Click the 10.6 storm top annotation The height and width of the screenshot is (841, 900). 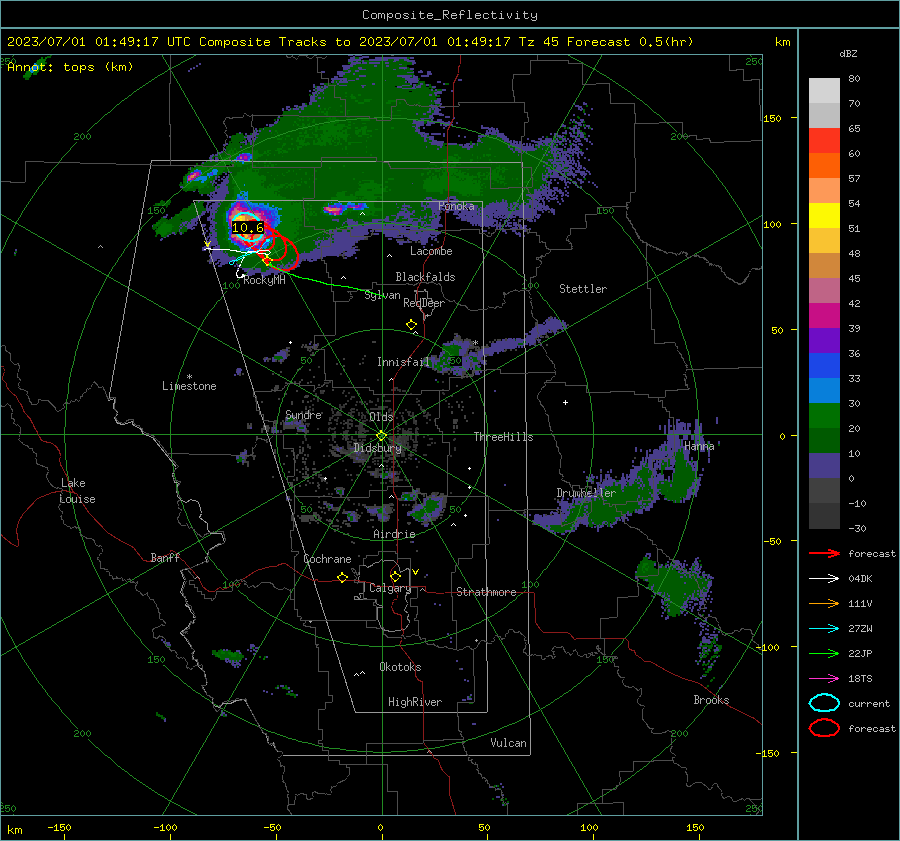pos(247,228)
